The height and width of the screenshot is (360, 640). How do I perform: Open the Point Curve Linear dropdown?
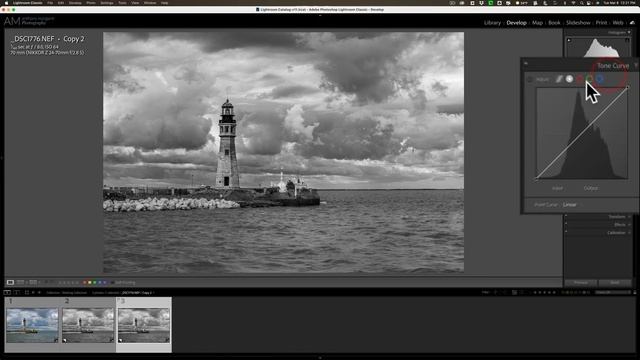pos(569,204)
